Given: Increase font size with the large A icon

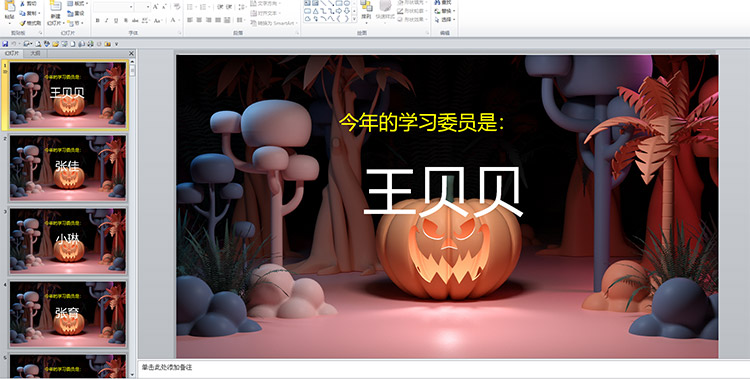Looking at the screenshot, I should point(155,7).
